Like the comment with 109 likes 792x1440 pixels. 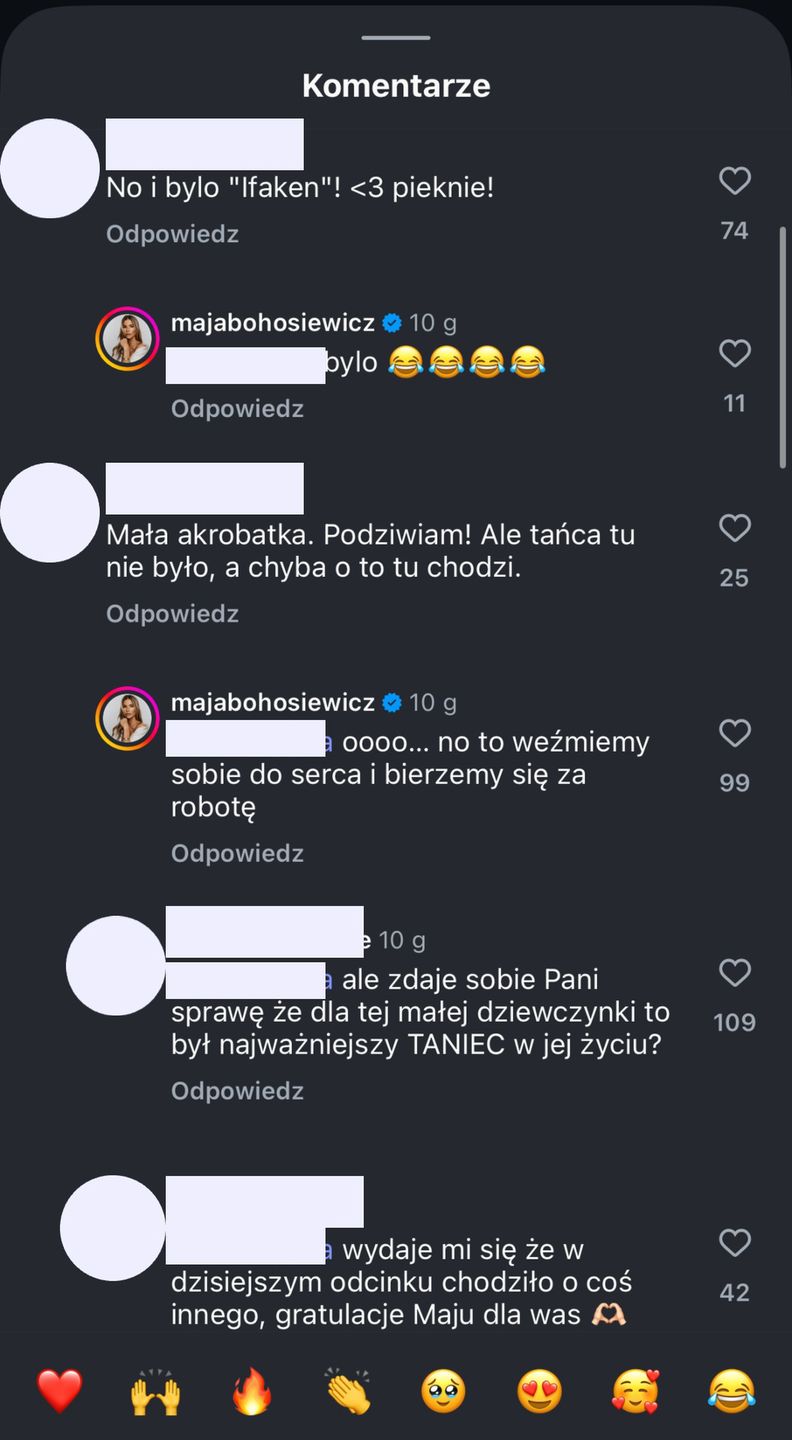tap(735, 973)
